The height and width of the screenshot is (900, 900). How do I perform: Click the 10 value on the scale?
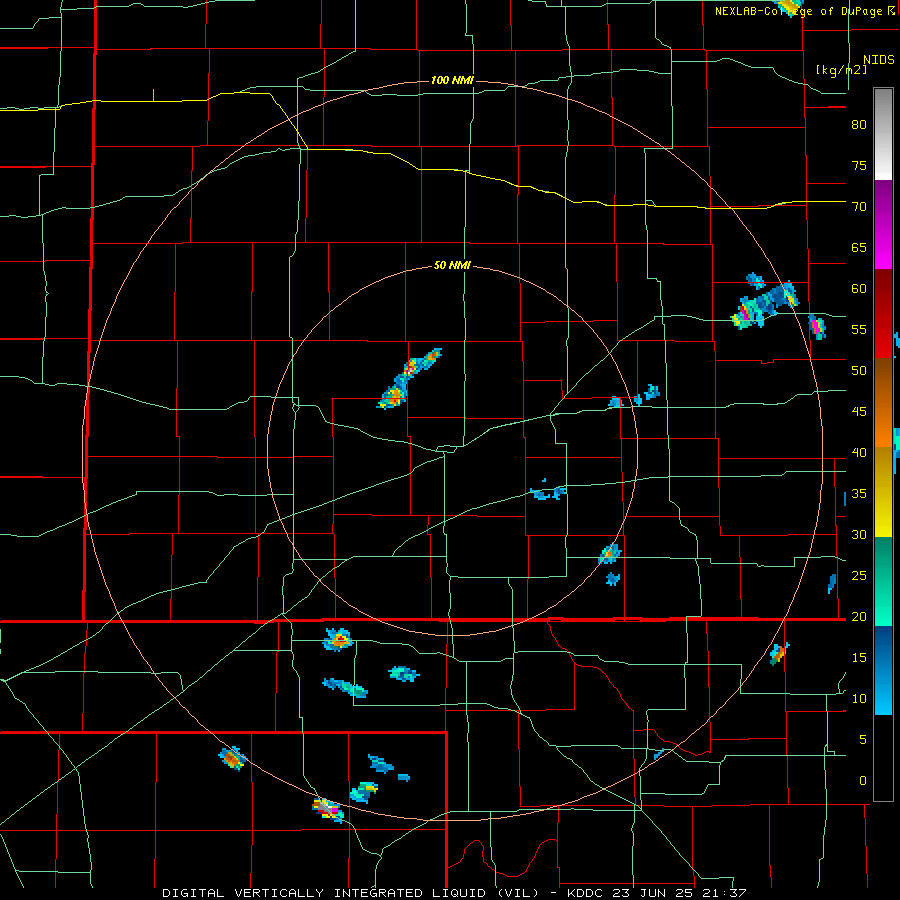(x=859, y=699)
